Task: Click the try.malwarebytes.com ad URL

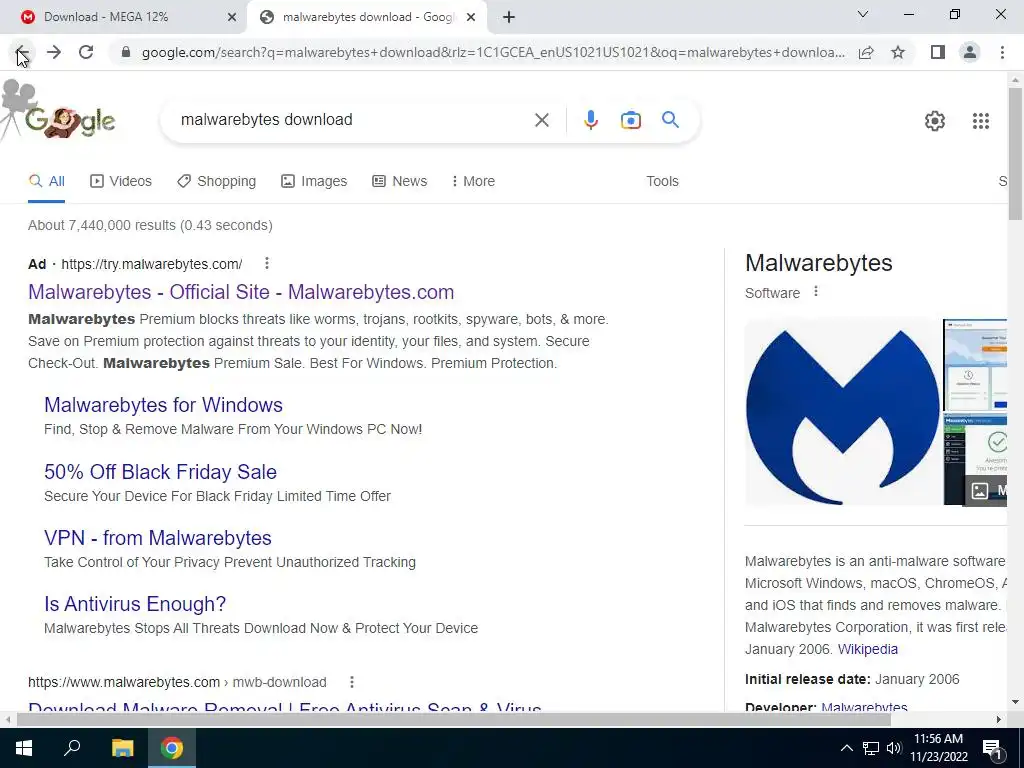Action: [x=152, y=264]
